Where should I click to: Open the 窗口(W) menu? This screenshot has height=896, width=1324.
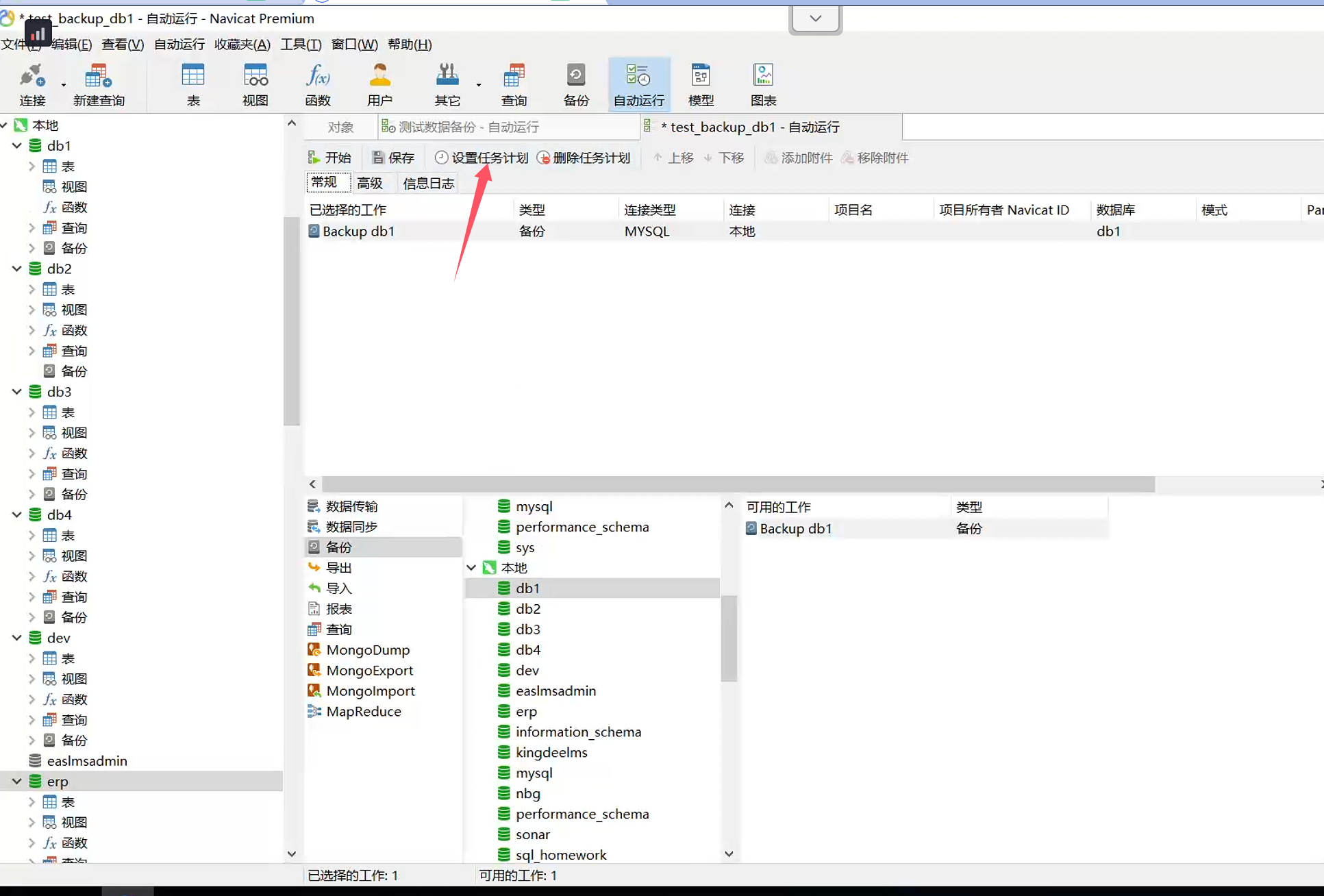point(354,45)
